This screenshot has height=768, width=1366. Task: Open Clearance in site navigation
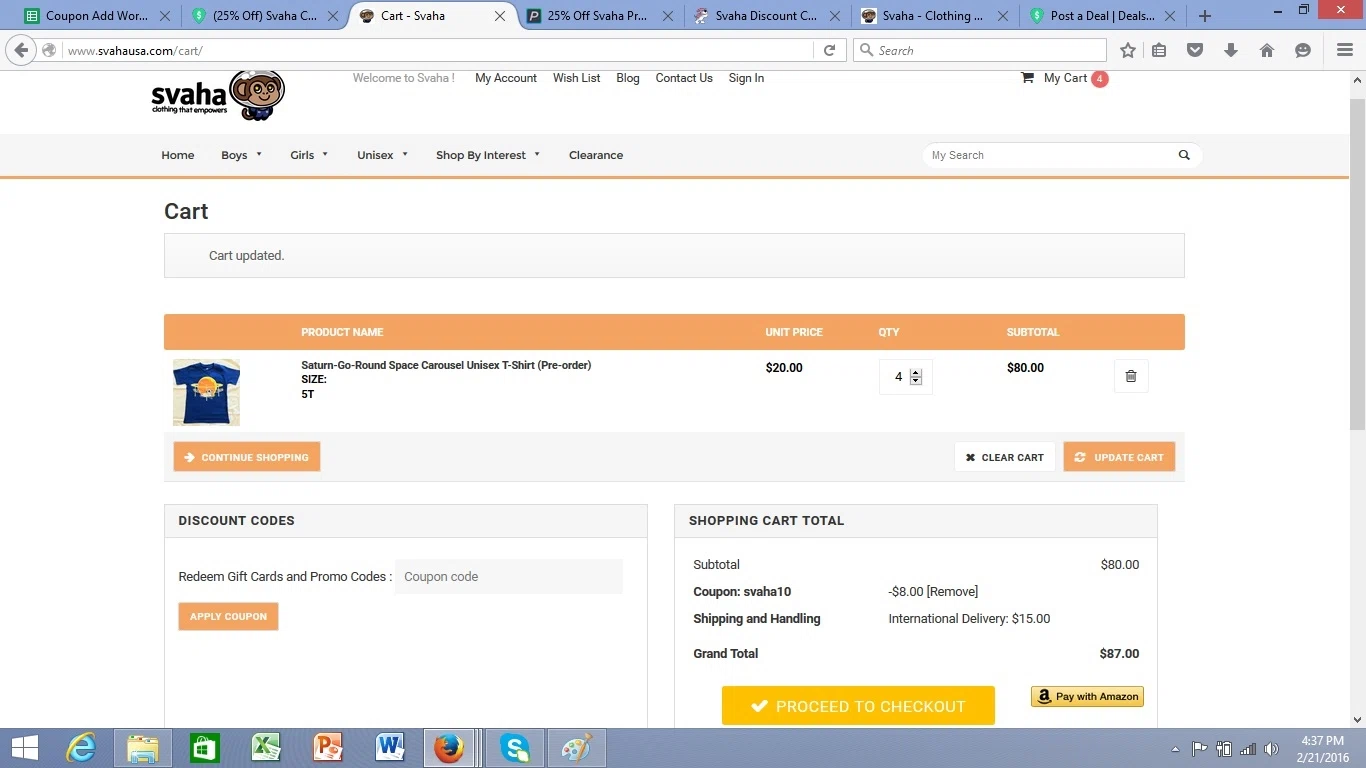[x=596, y=155]
